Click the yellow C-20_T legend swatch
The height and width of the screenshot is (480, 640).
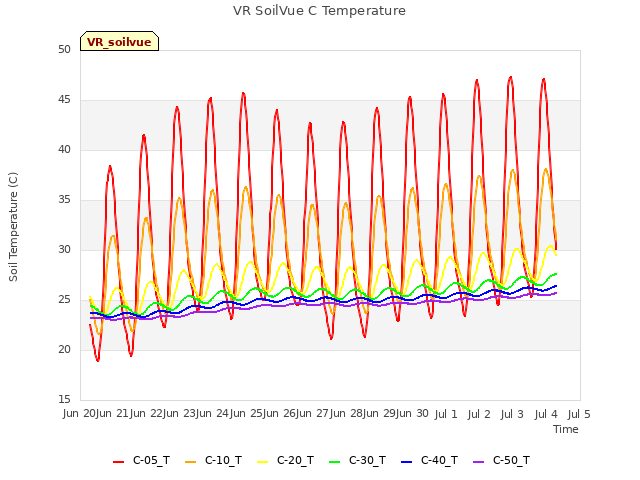tap(262, 462)
